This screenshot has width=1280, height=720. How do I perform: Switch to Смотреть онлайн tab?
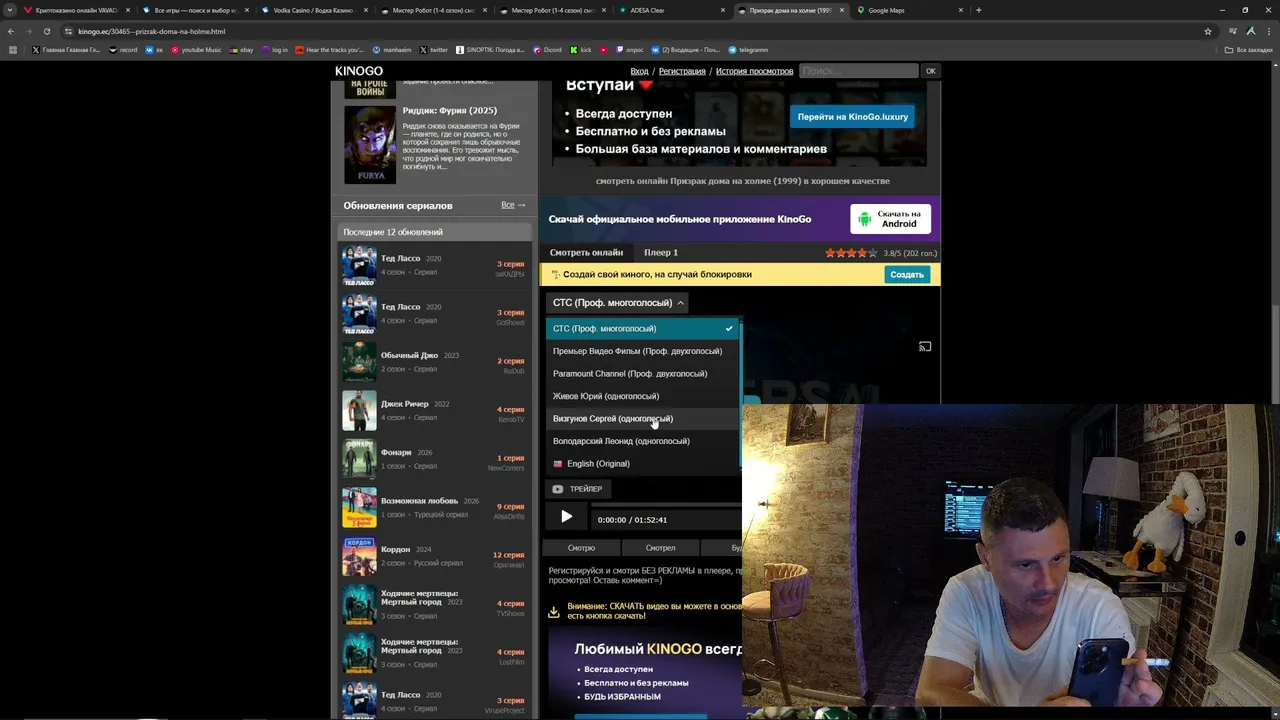click(586, 253)
